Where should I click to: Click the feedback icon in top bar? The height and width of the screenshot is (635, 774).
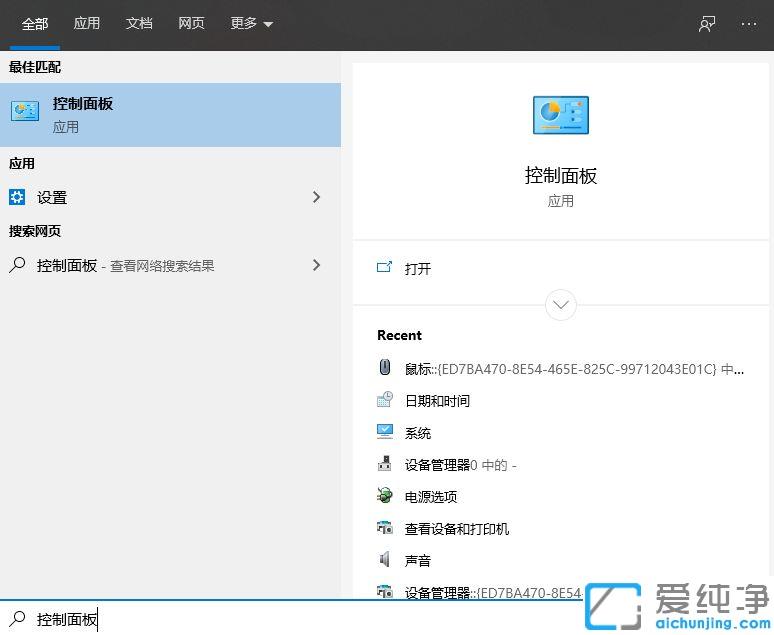coord(707,24)
